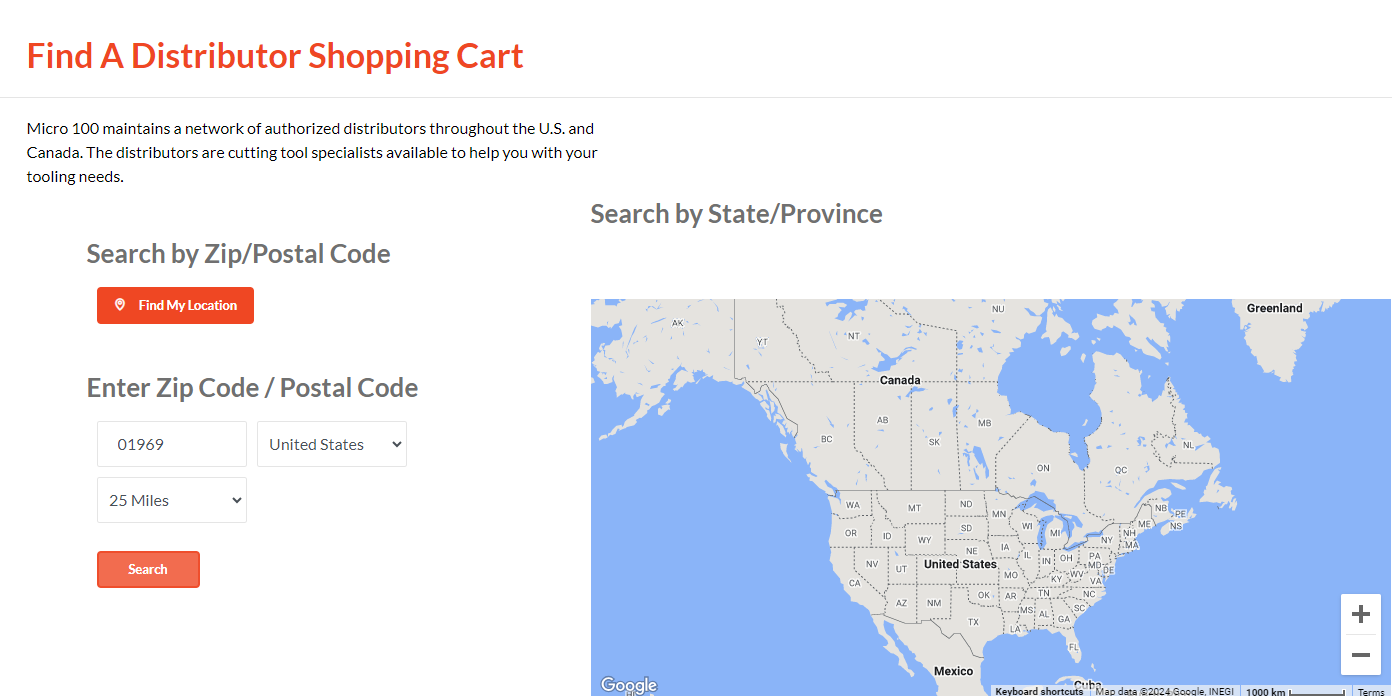Click the Google logo on the map
The image size is (1392, 696).
pos(628,684)
